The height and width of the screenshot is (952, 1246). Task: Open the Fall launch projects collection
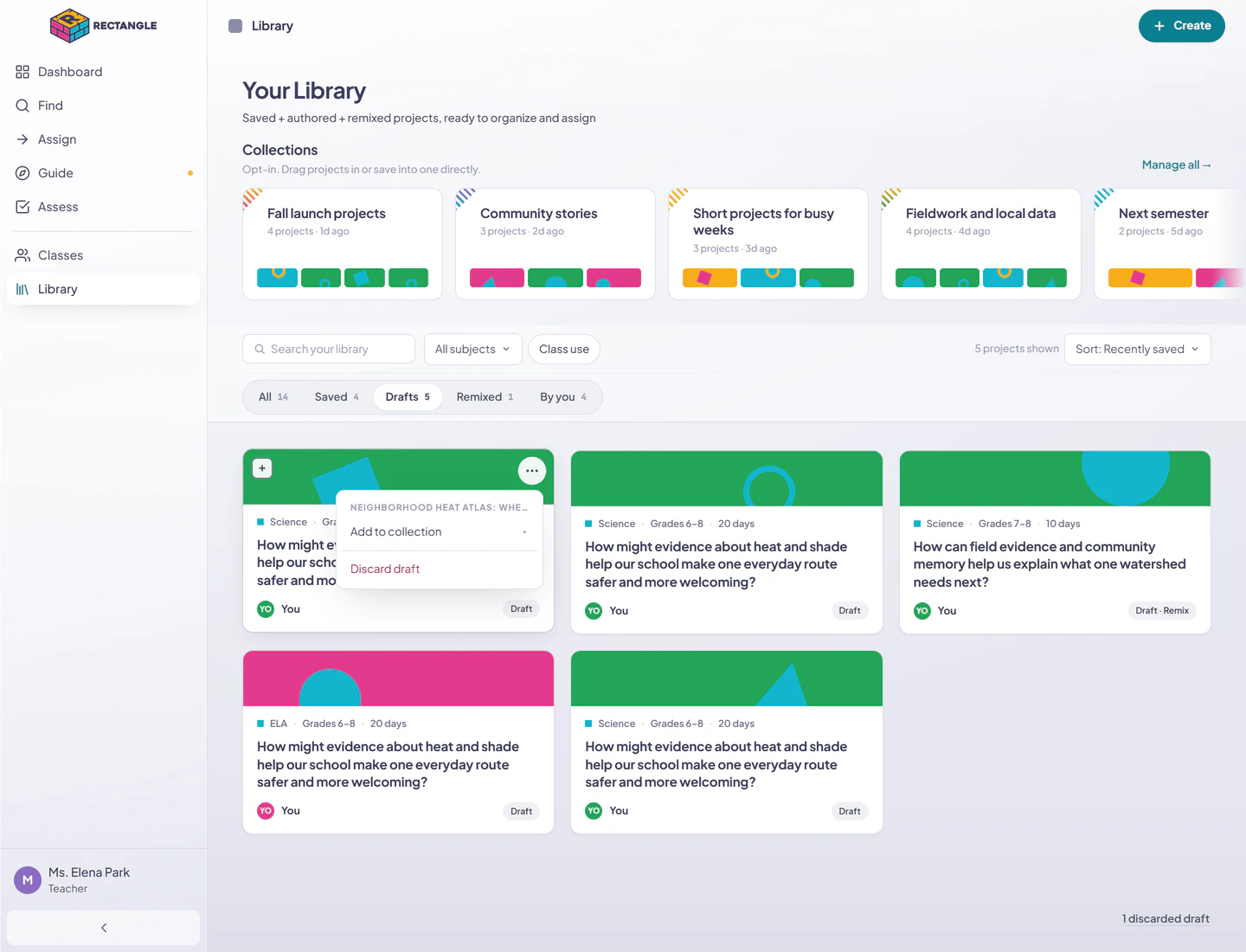pyautogui.click(x=343, y=244)
